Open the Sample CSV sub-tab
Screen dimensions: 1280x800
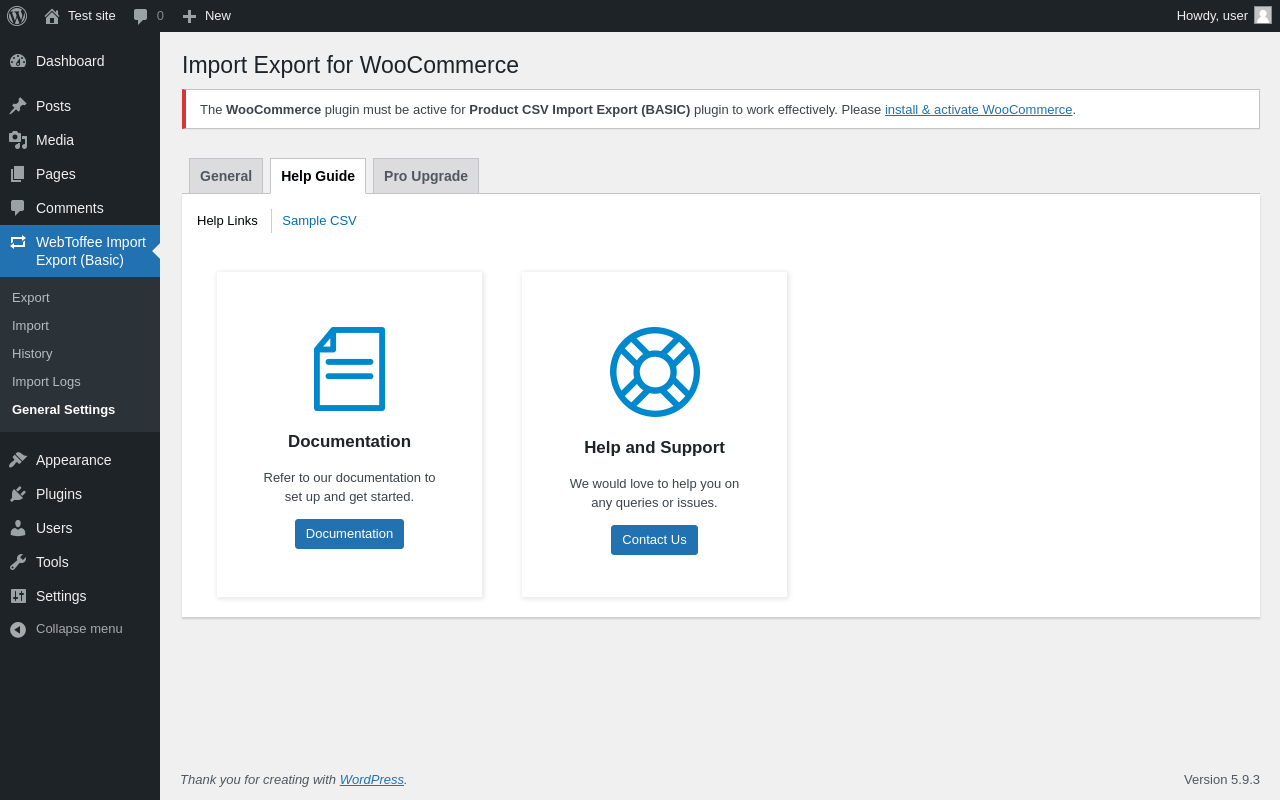(319, 221)
